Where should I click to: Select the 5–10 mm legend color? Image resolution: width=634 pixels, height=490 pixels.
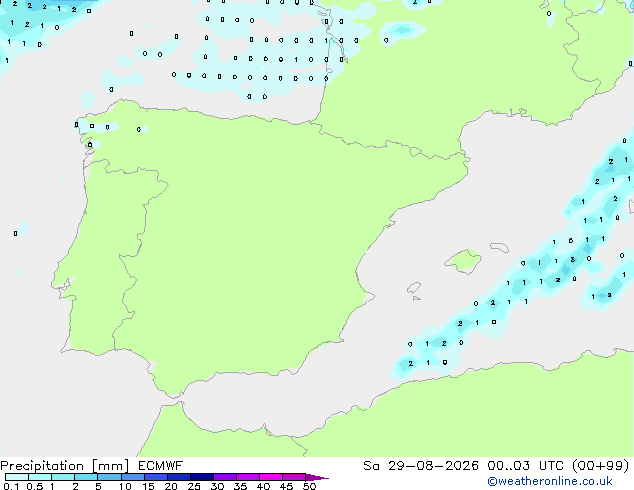click(109, 477)
